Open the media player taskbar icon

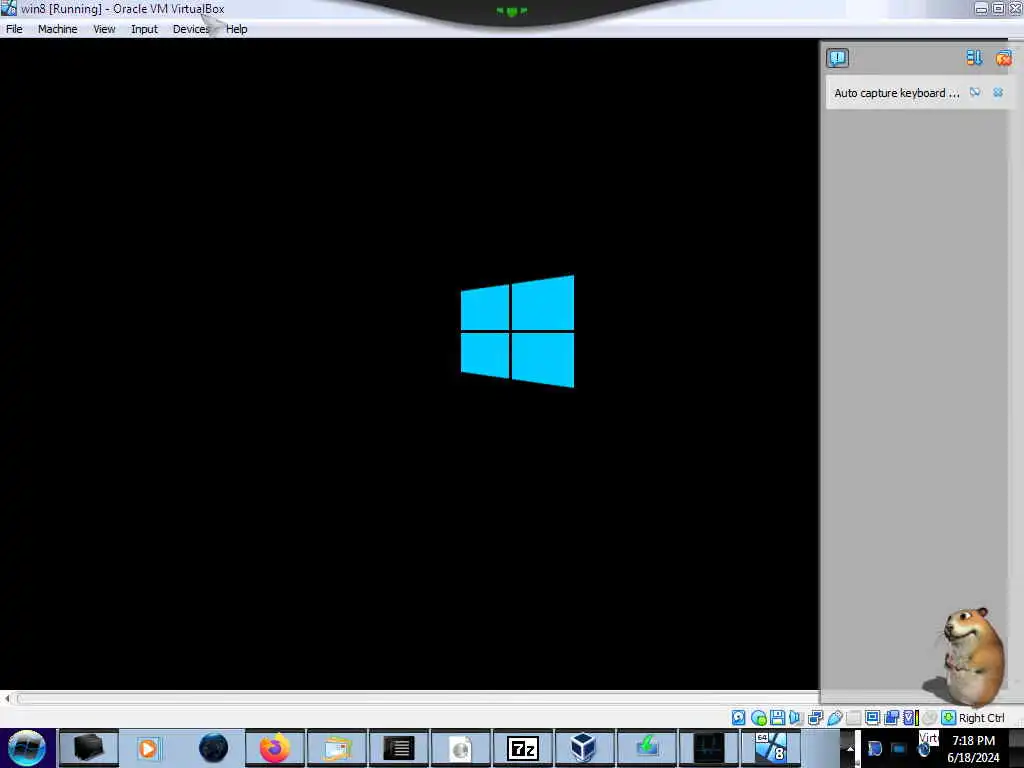point(148,748)
